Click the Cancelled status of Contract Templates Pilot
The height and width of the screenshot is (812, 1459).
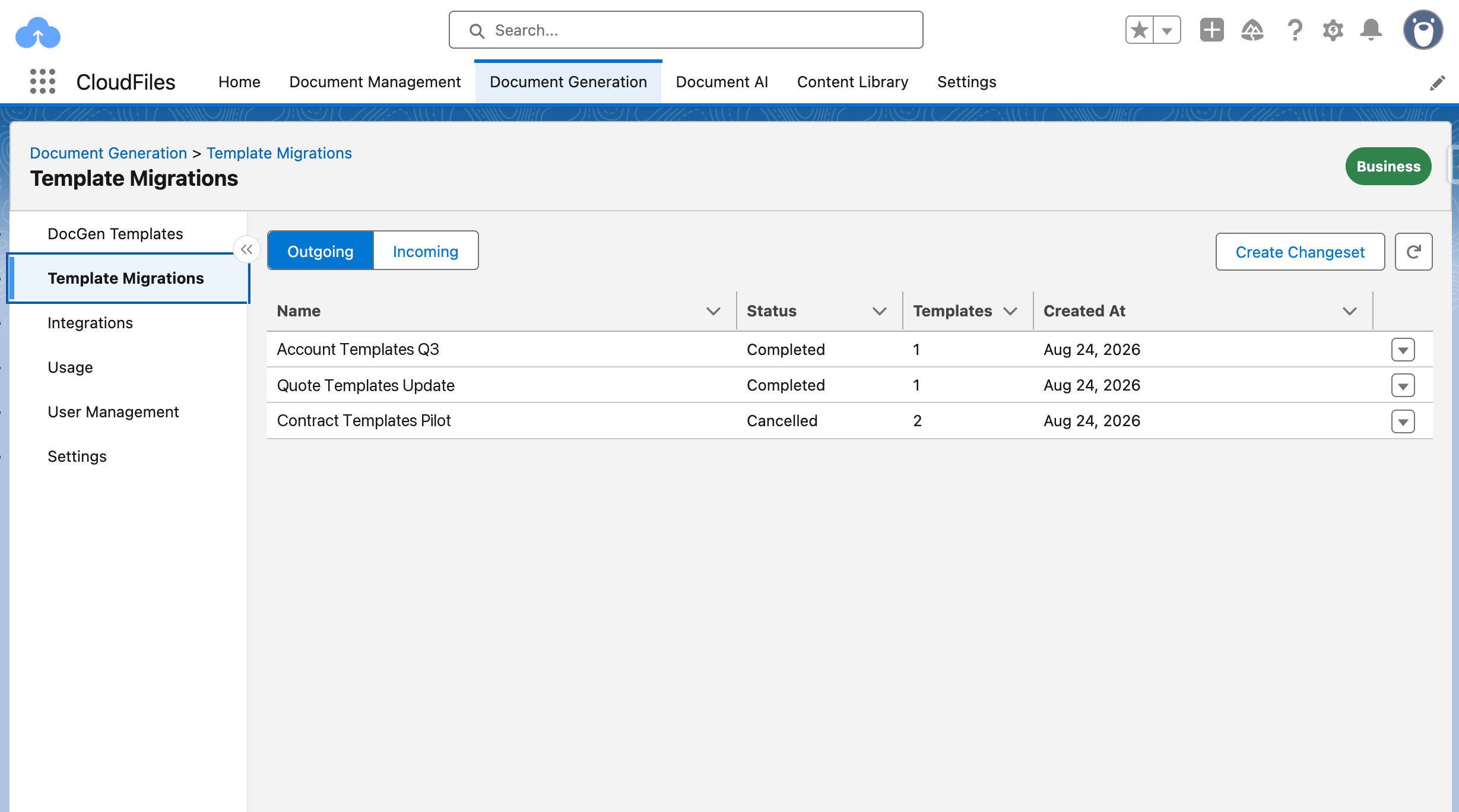(782, 421)
